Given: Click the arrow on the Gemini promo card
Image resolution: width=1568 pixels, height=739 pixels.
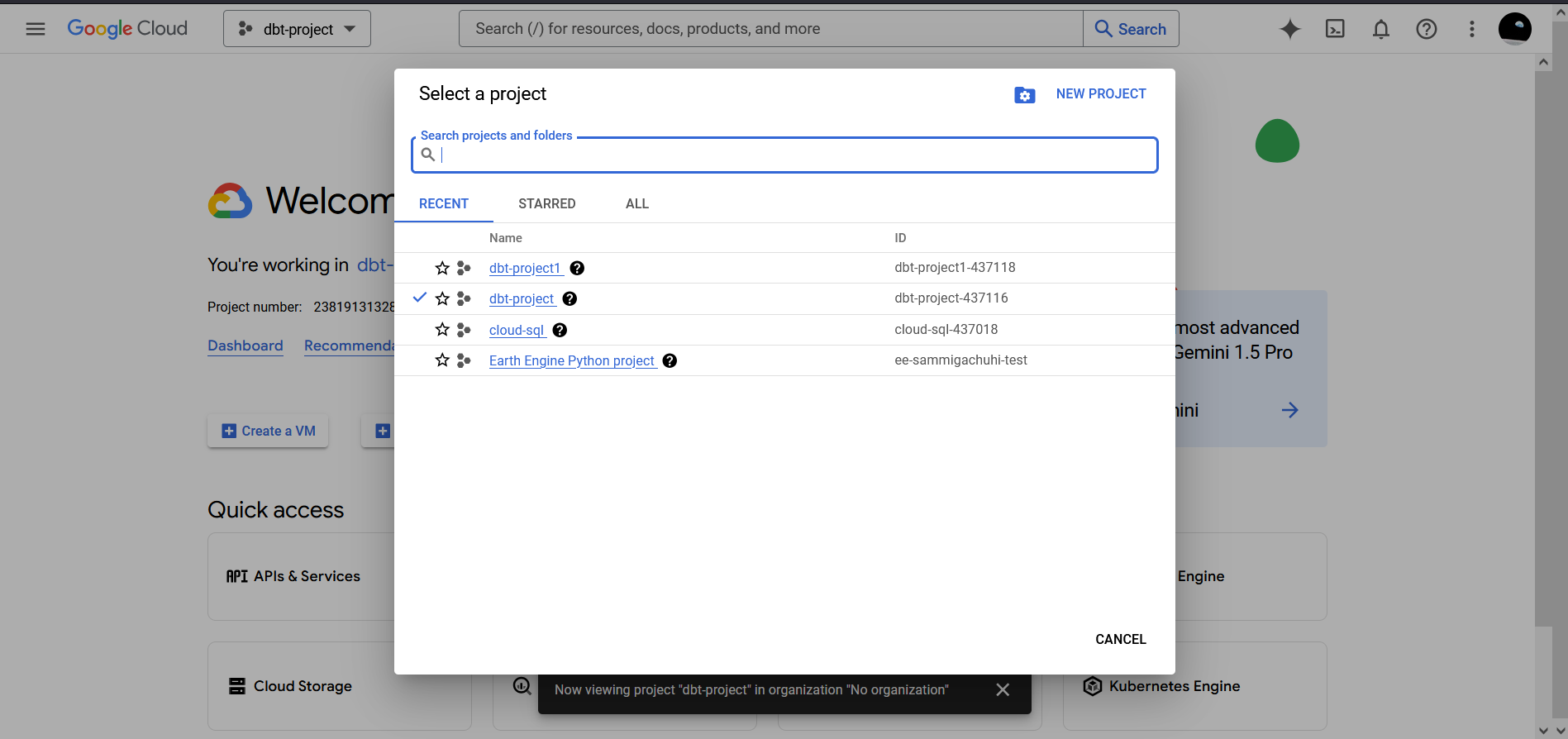Looking at the screenshot, I should click(x=1289, y=410).
